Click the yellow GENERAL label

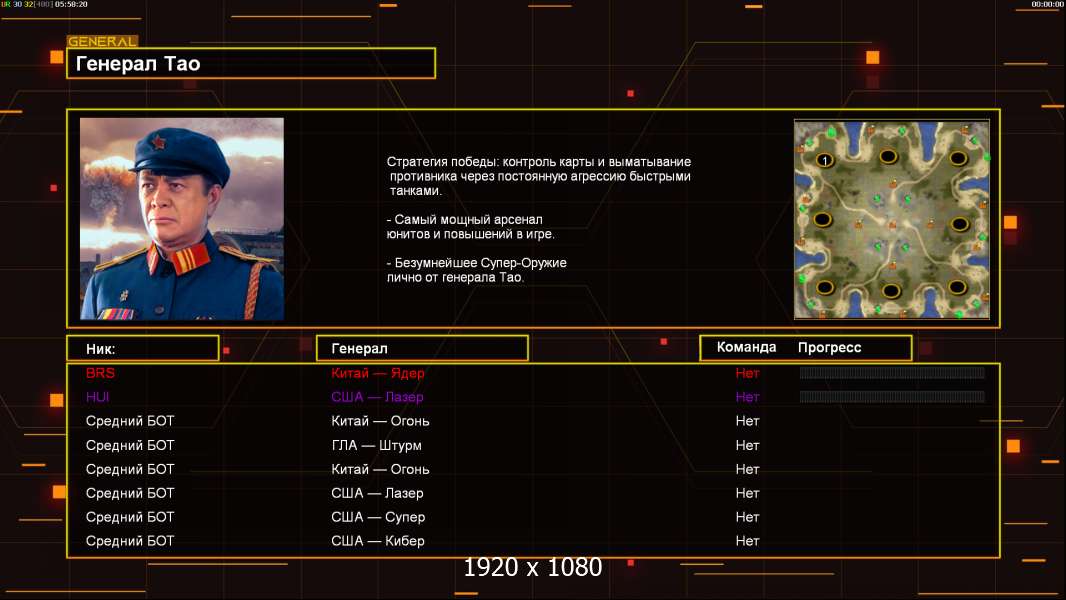pos(102,41)
